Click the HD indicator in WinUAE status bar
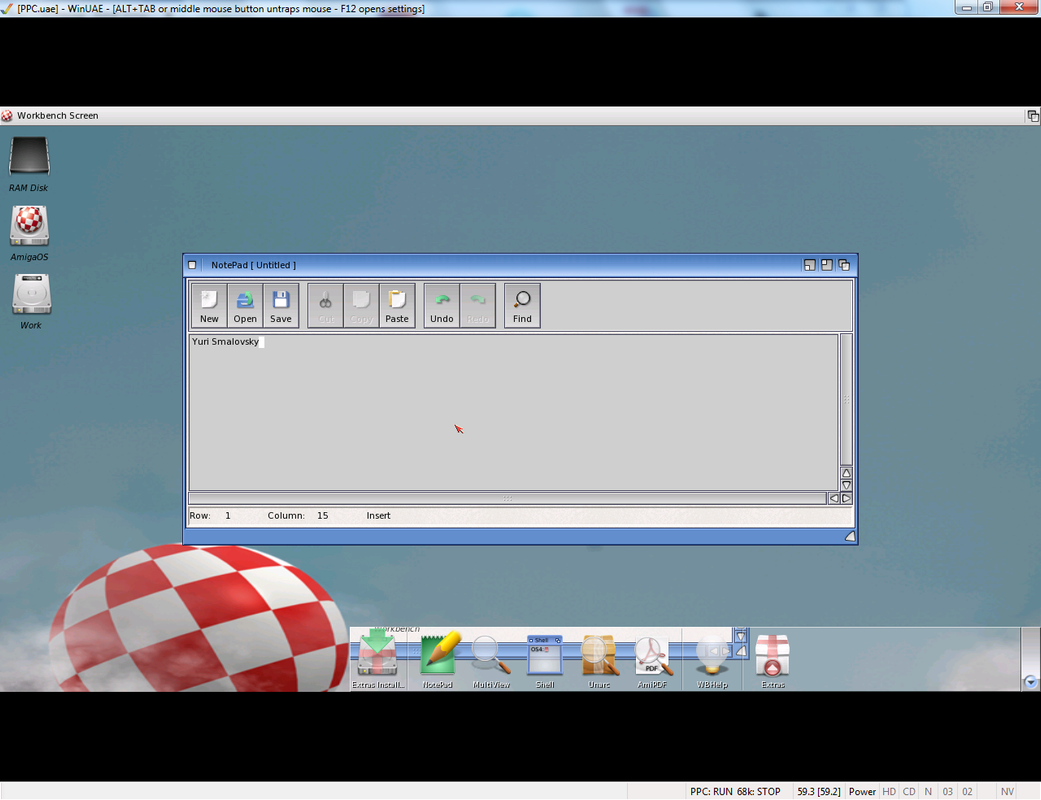The width and height of the screenshot is (1041, 800). pyautogui.click(x=889, y=791)
